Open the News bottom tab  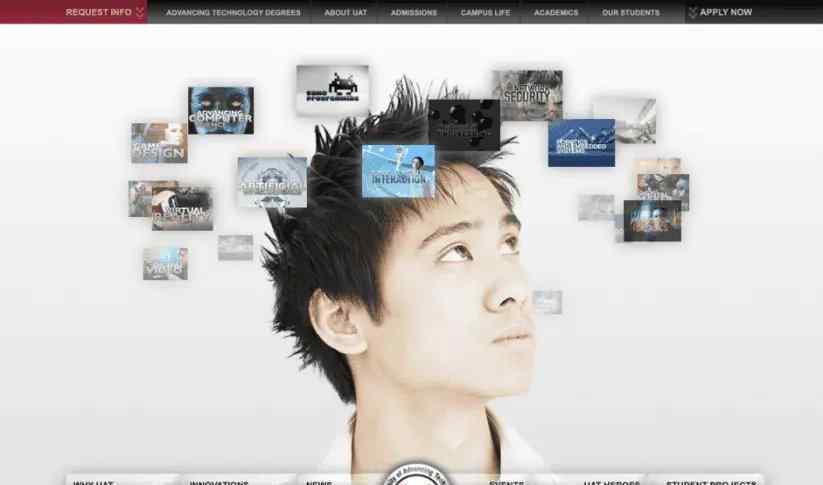(319, 482)
